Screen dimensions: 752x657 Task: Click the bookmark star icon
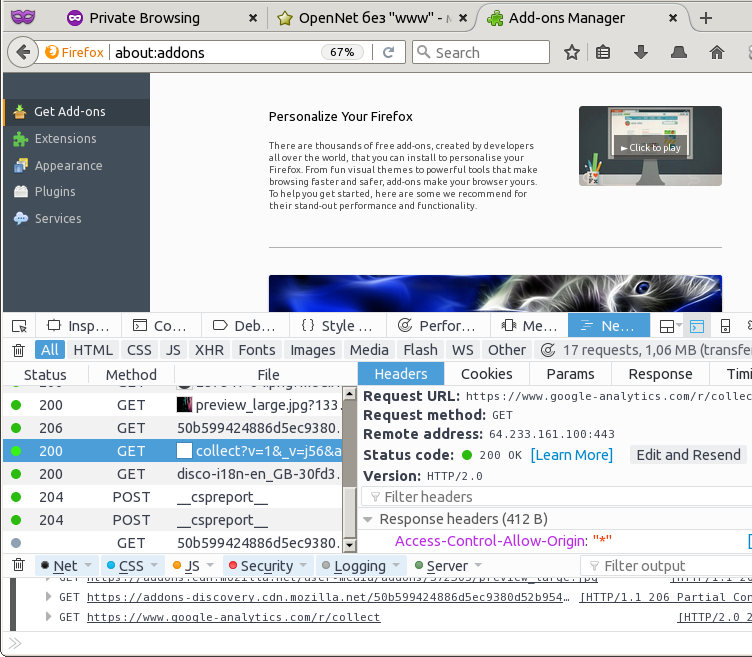[571, 52]
